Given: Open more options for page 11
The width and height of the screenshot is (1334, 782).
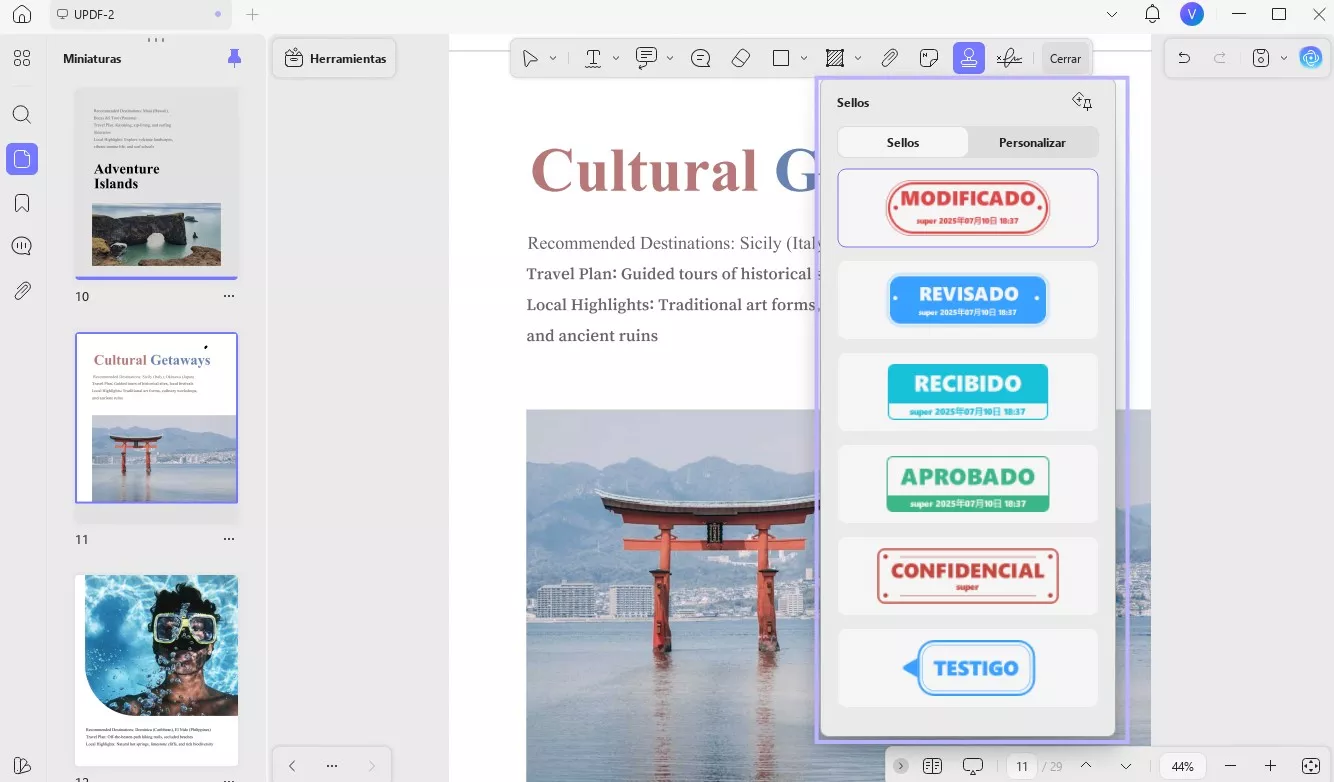Looking at the screenshot, I should 229,539.
